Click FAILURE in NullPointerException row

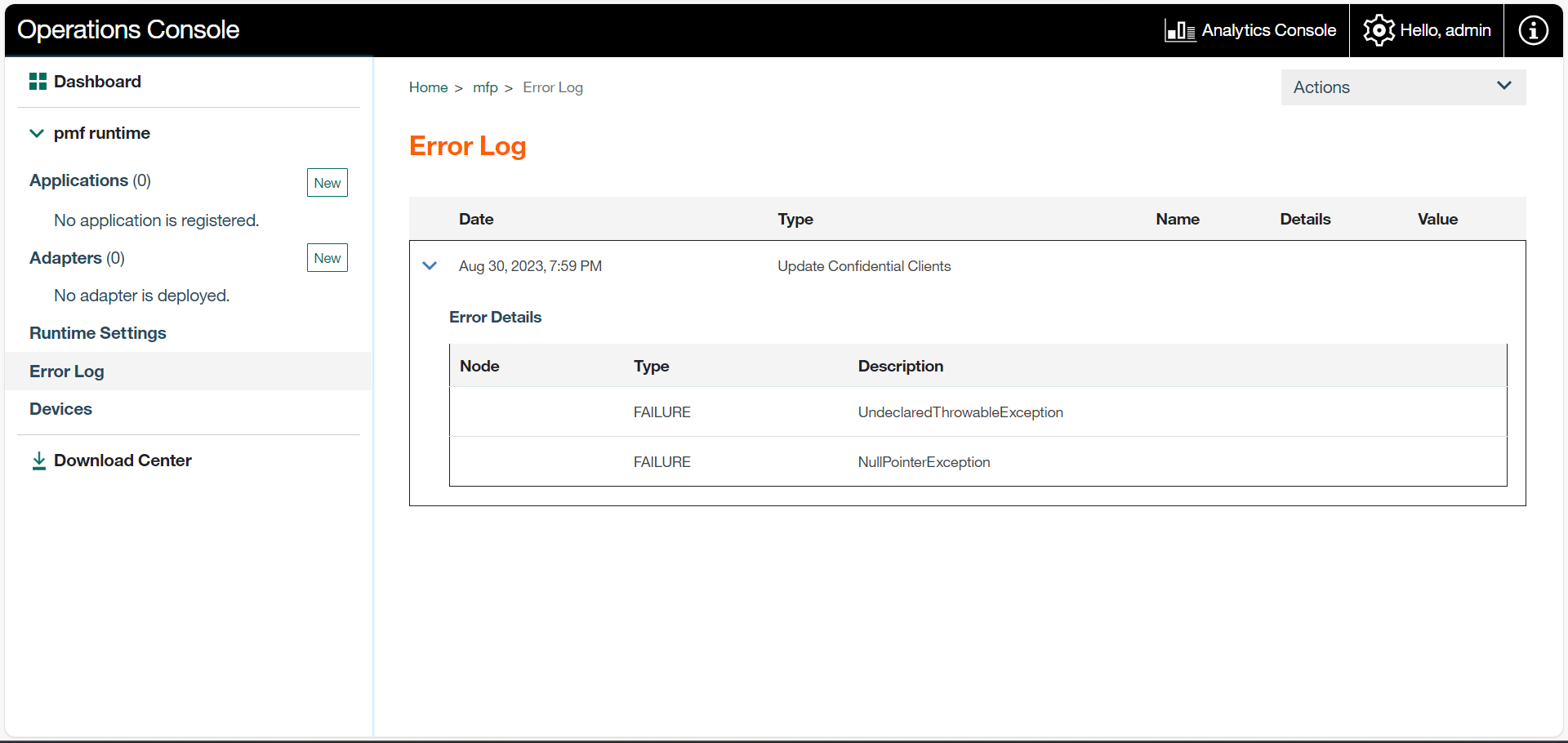(x=662, y=462)
